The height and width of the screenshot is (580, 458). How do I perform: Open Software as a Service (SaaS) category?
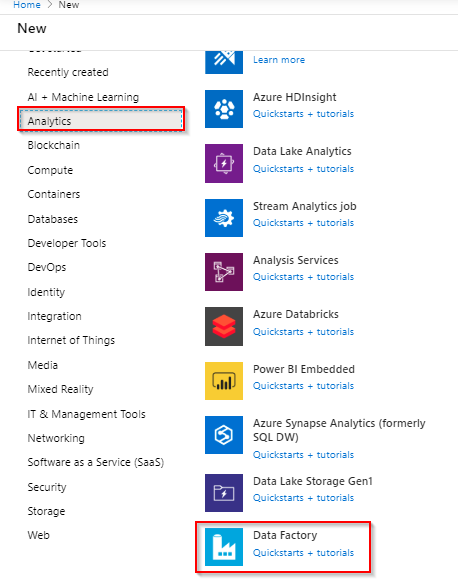[95, 462]
